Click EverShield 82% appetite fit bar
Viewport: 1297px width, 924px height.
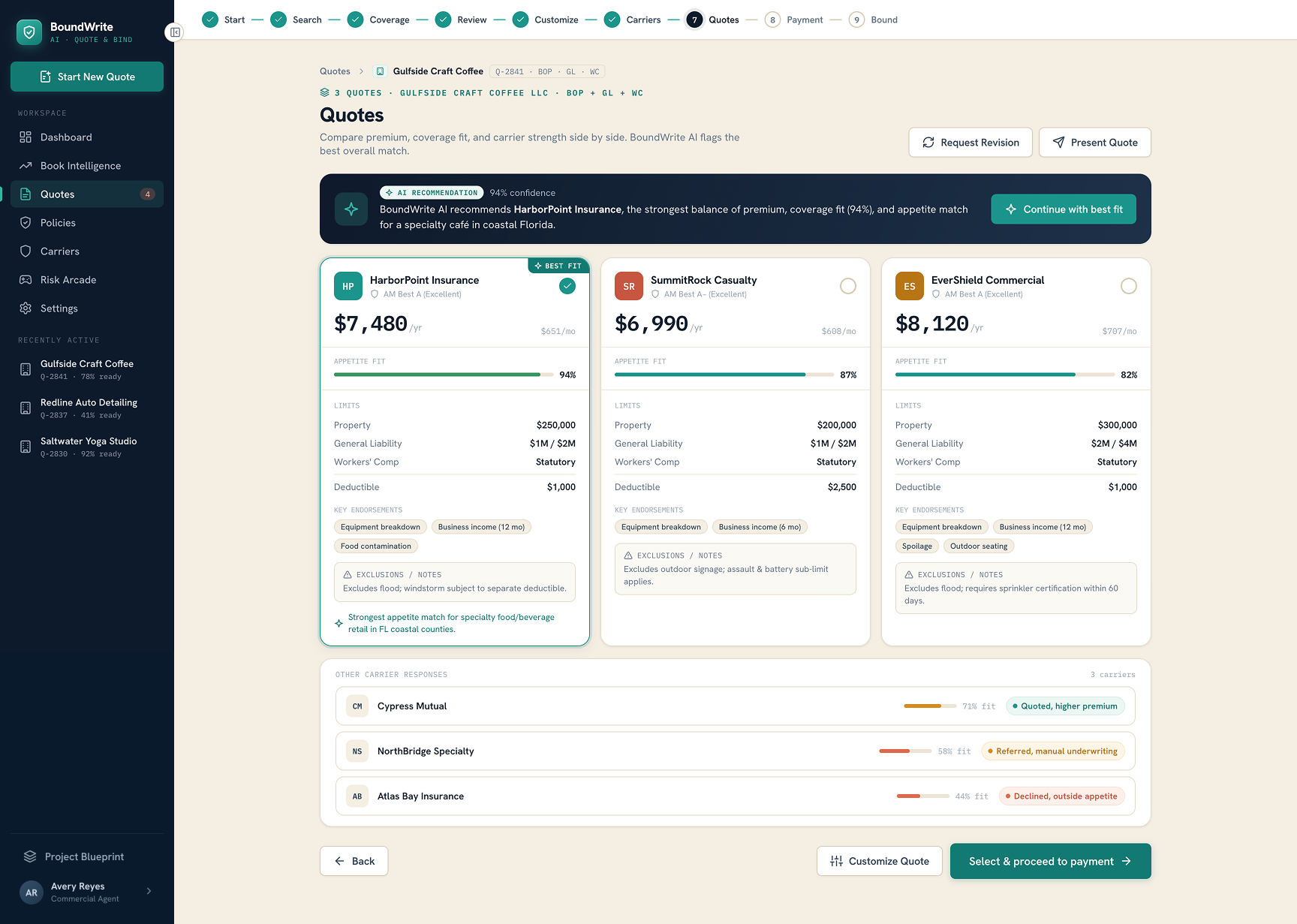click(1005, 375)
